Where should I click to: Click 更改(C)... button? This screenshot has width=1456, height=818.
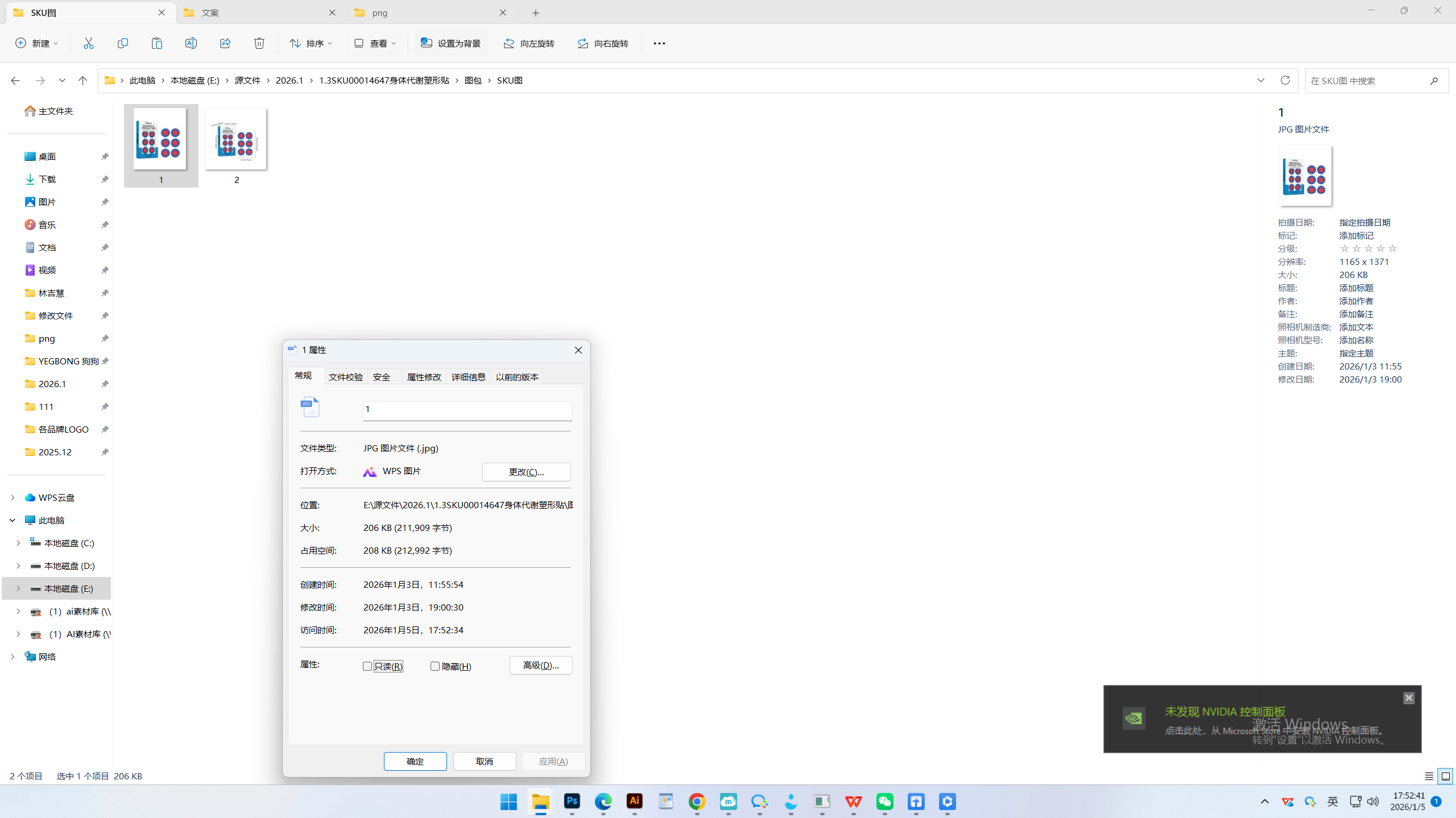tap(527, 472)
